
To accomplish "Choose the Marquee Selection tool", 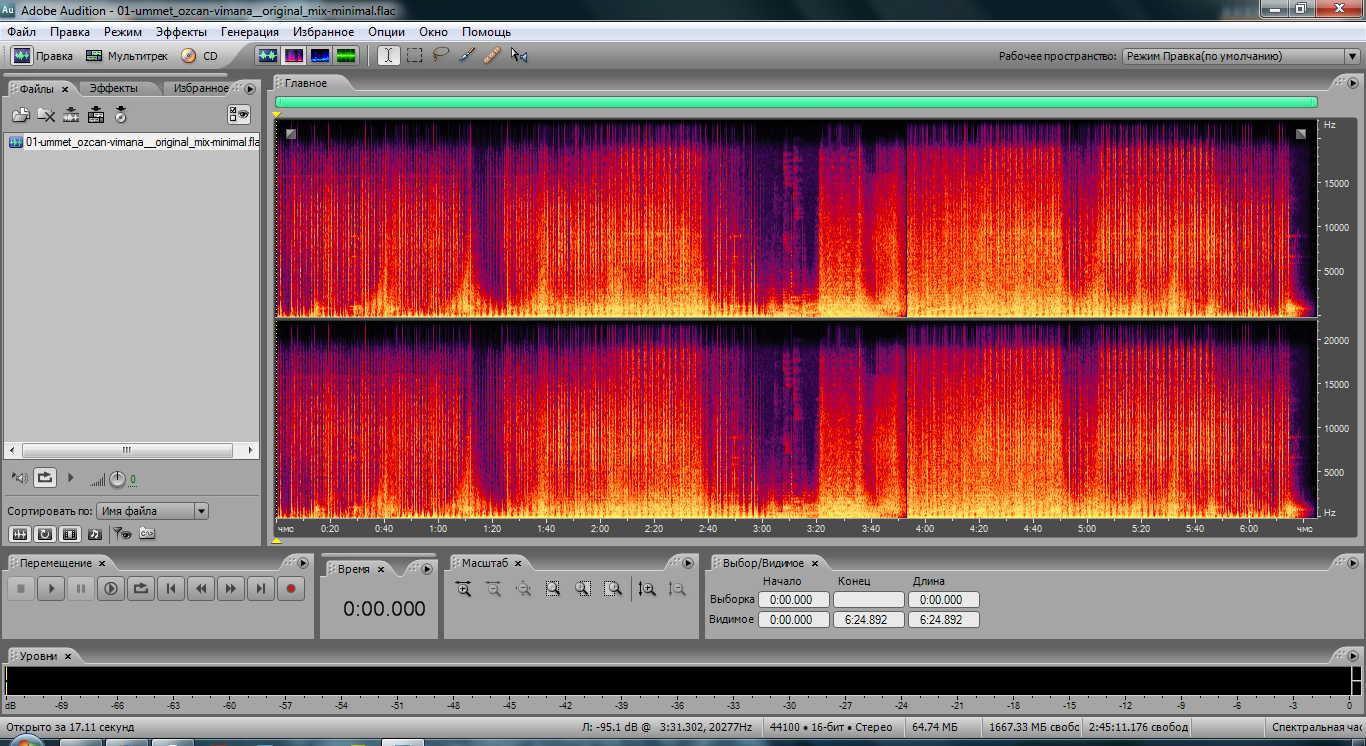I will 414,56.
